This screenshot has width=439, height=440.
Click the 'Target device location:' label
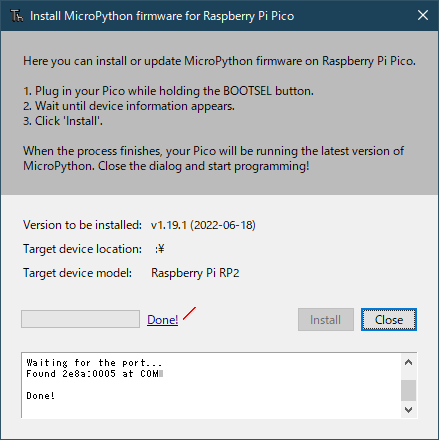[x=82, y=249]
